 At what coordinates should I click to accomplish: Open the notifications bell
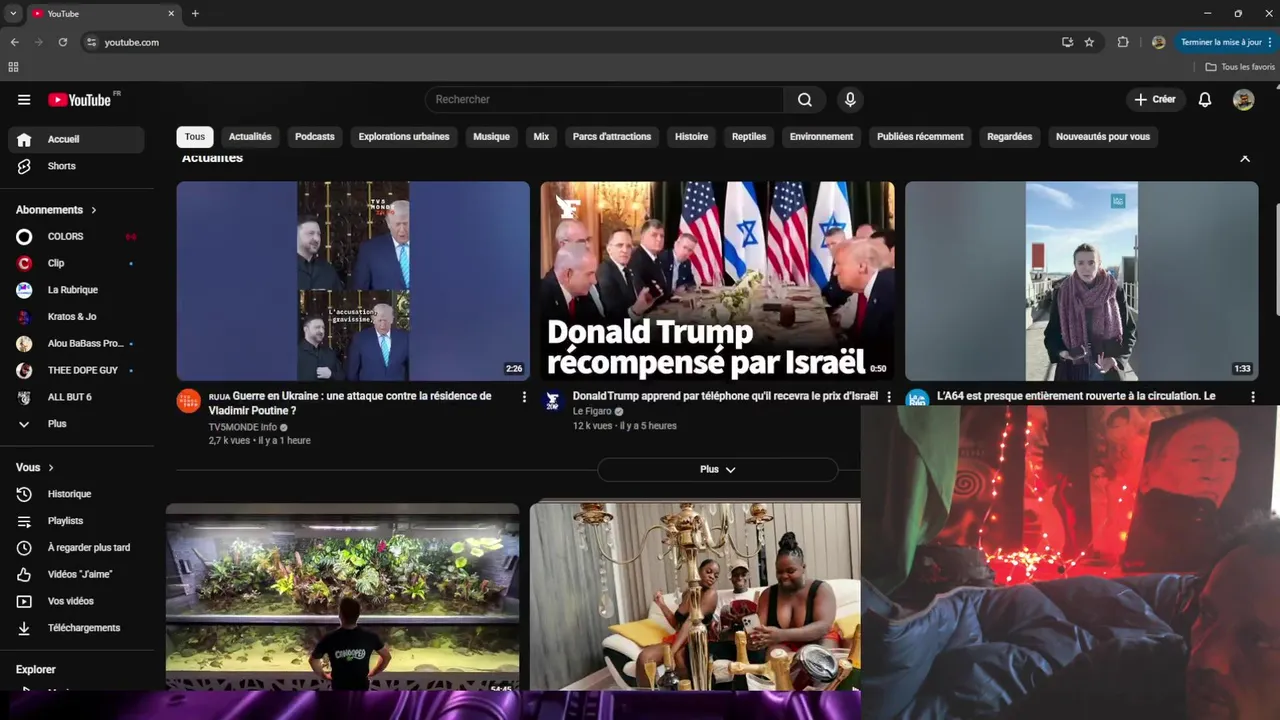(x=1205, y=100)
